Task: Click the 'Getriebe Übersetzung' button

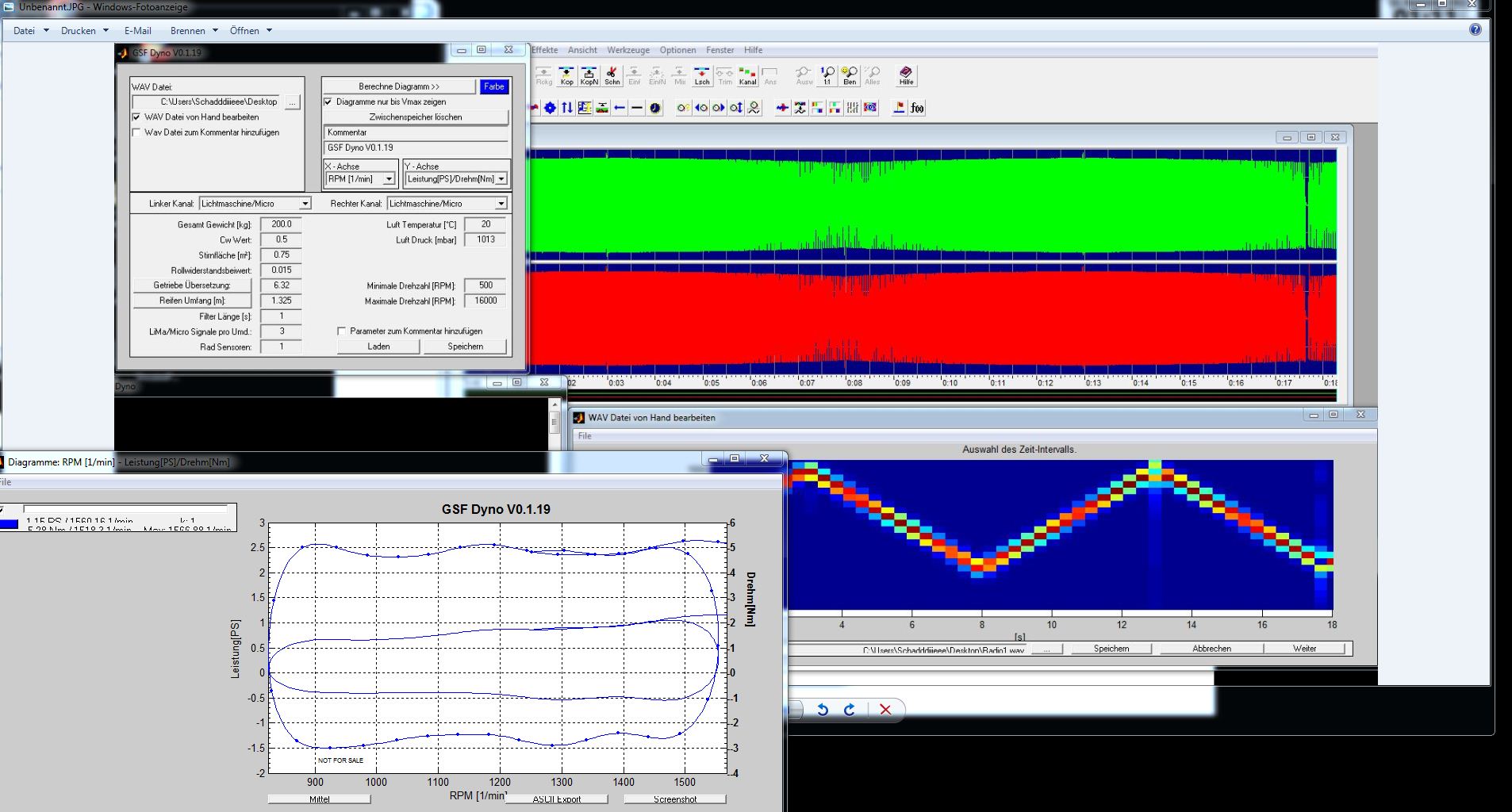Action: pos(193,285)
